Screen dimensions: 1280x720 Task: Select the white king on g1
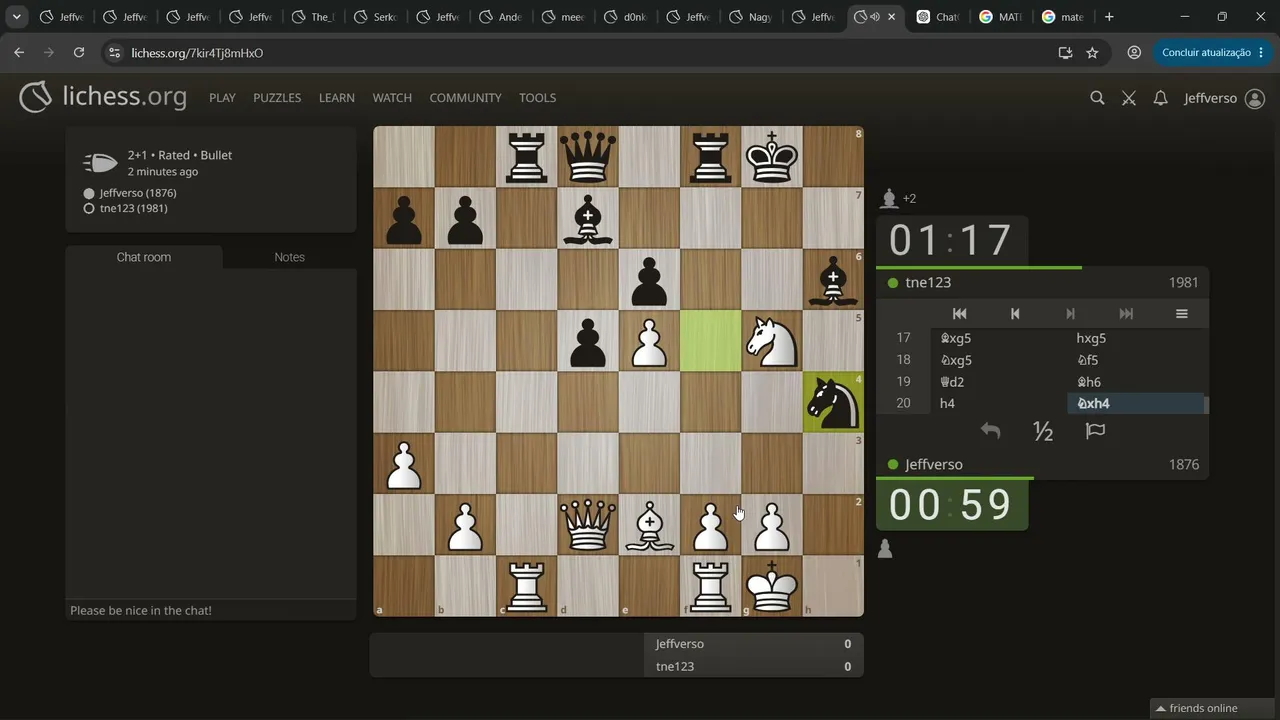pos(772,586)
